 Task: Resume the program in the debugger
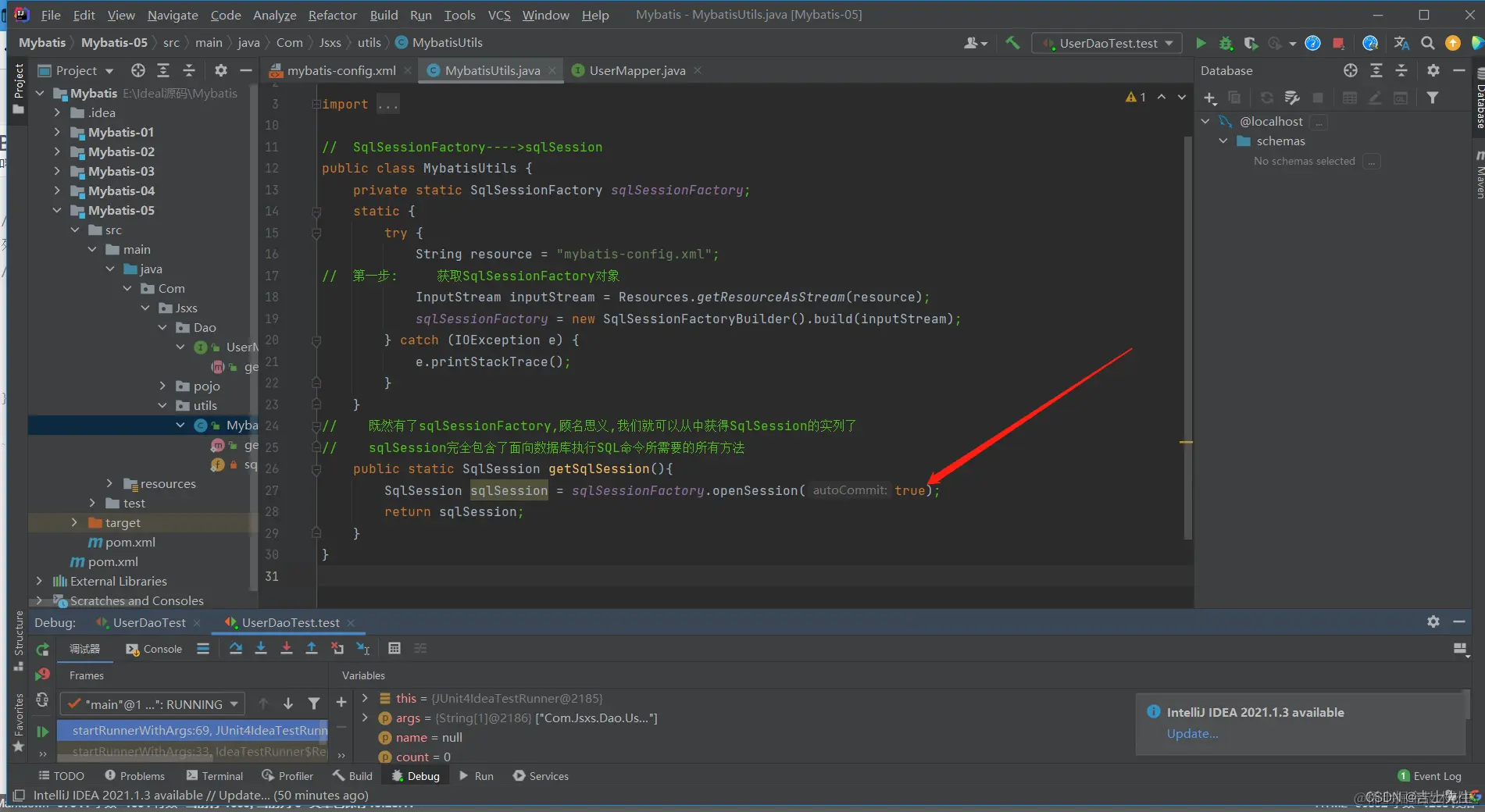(x=43, y=731)
